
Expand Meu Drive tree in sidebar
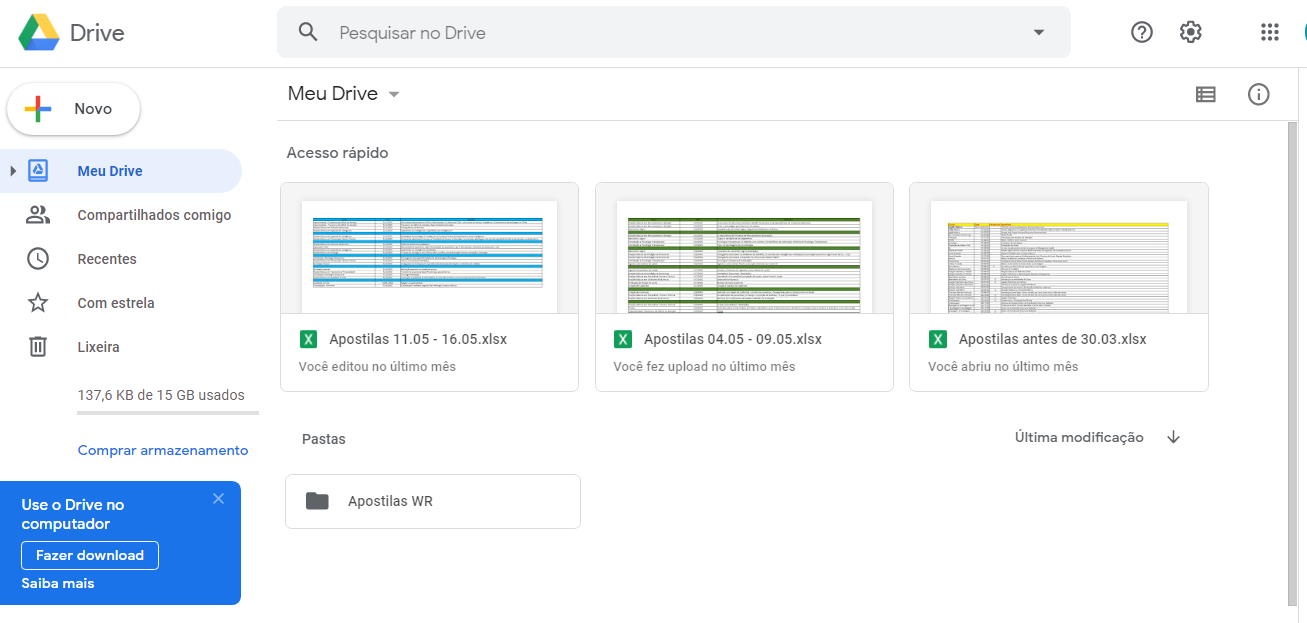click(x=13, y=171)
